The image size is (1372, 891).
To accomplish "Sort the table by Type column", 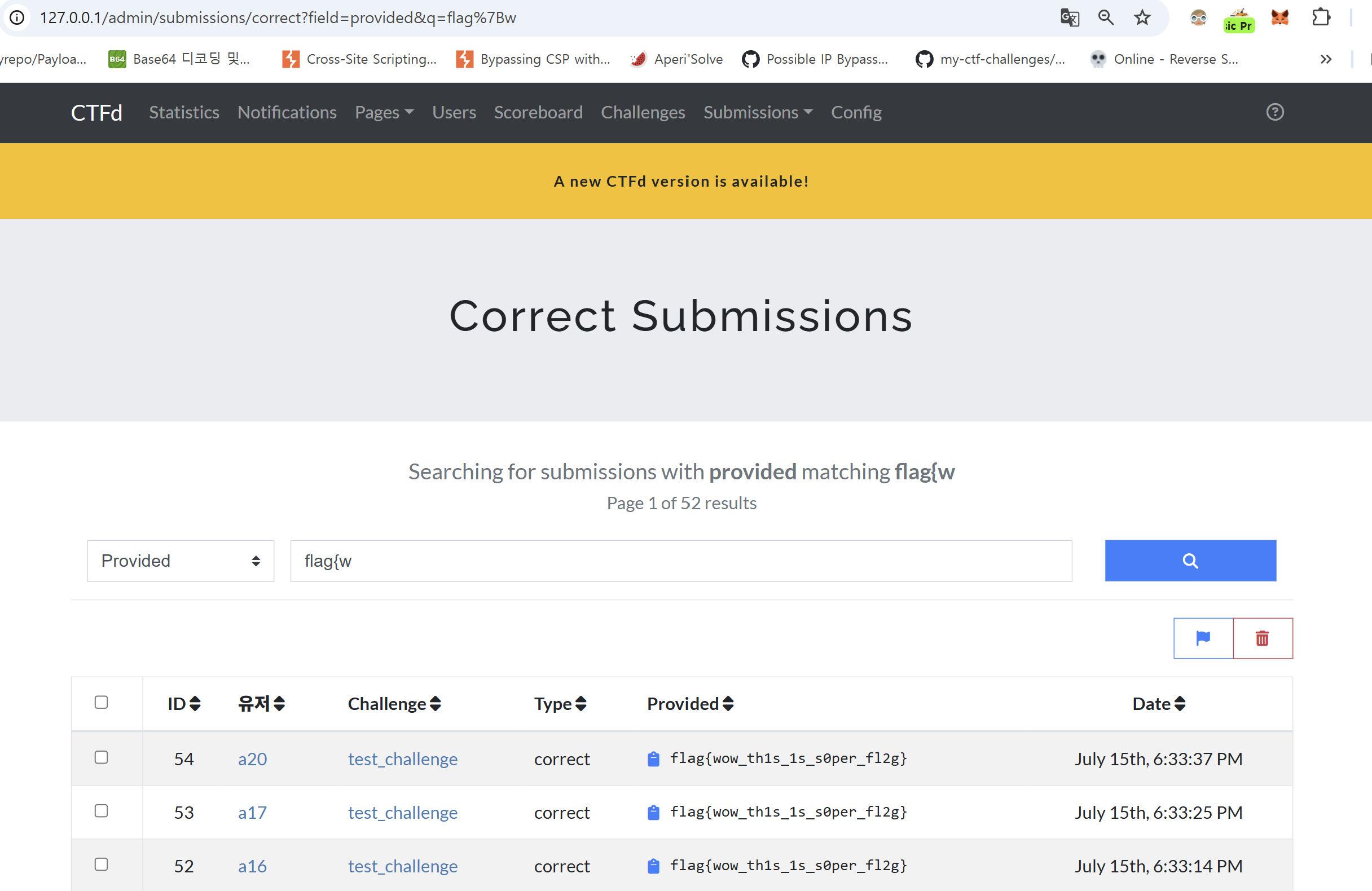I will point(560,704).
